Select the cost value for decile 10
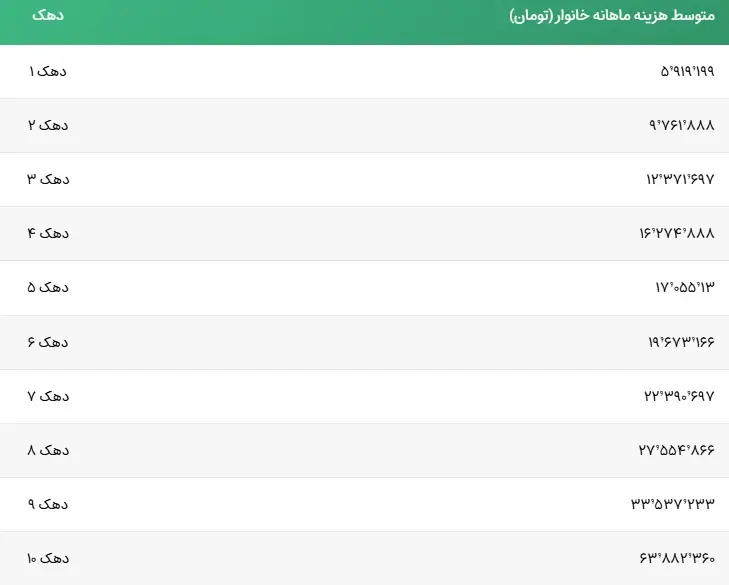The width and height of the screenshot is (729, 585). pyautogui.click(x=677, y=558)
